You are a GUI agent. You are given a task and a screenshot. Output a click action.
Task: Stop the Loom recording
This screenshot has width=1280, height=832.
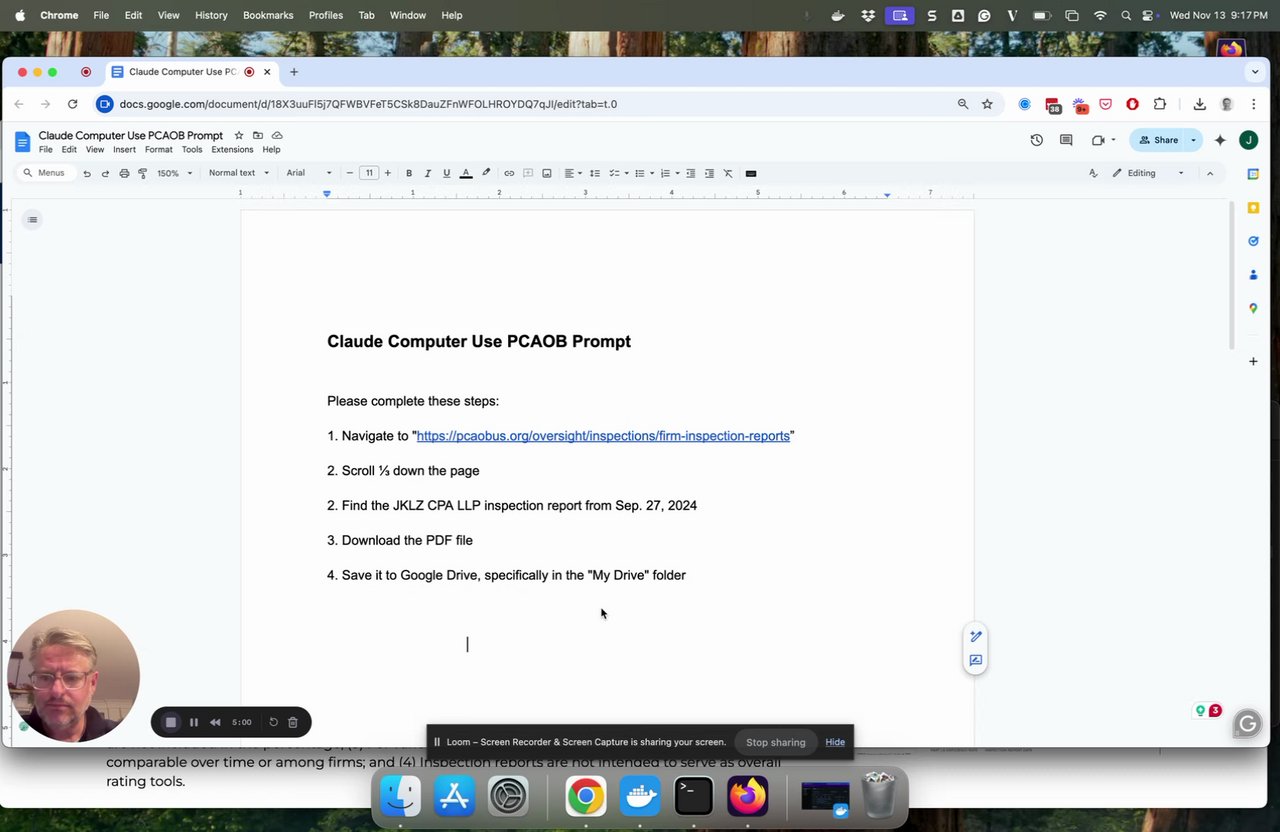[x=170, y=722]
